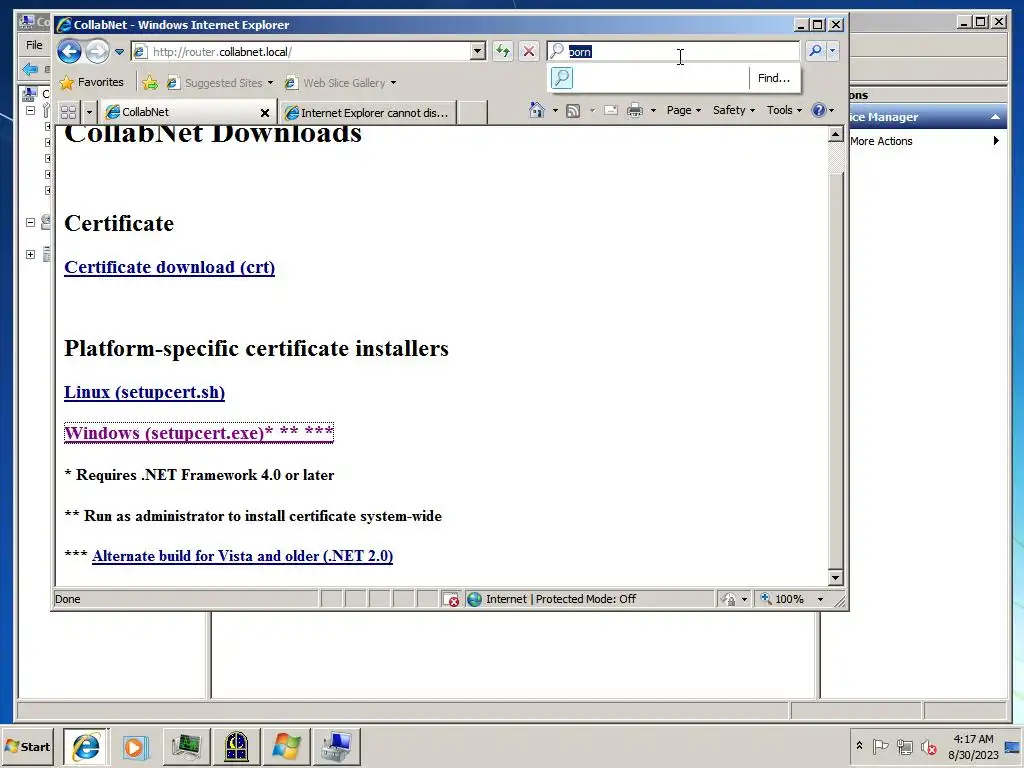Click the Home page icon
This screenshot has width=1024, height=768.
click(537, 110)
